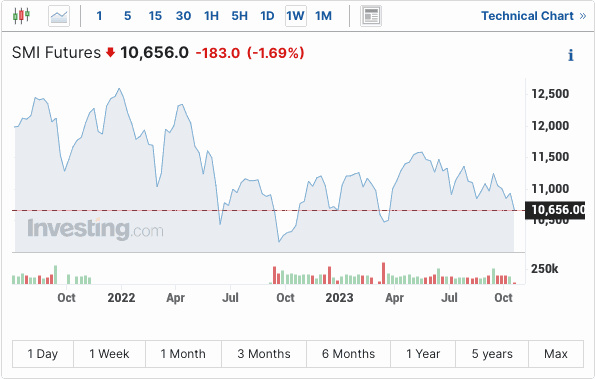This screenshot has height=379, width=595.
Task: Select the 1M interval
Action: pyautogui.click(x=323, y=16)
